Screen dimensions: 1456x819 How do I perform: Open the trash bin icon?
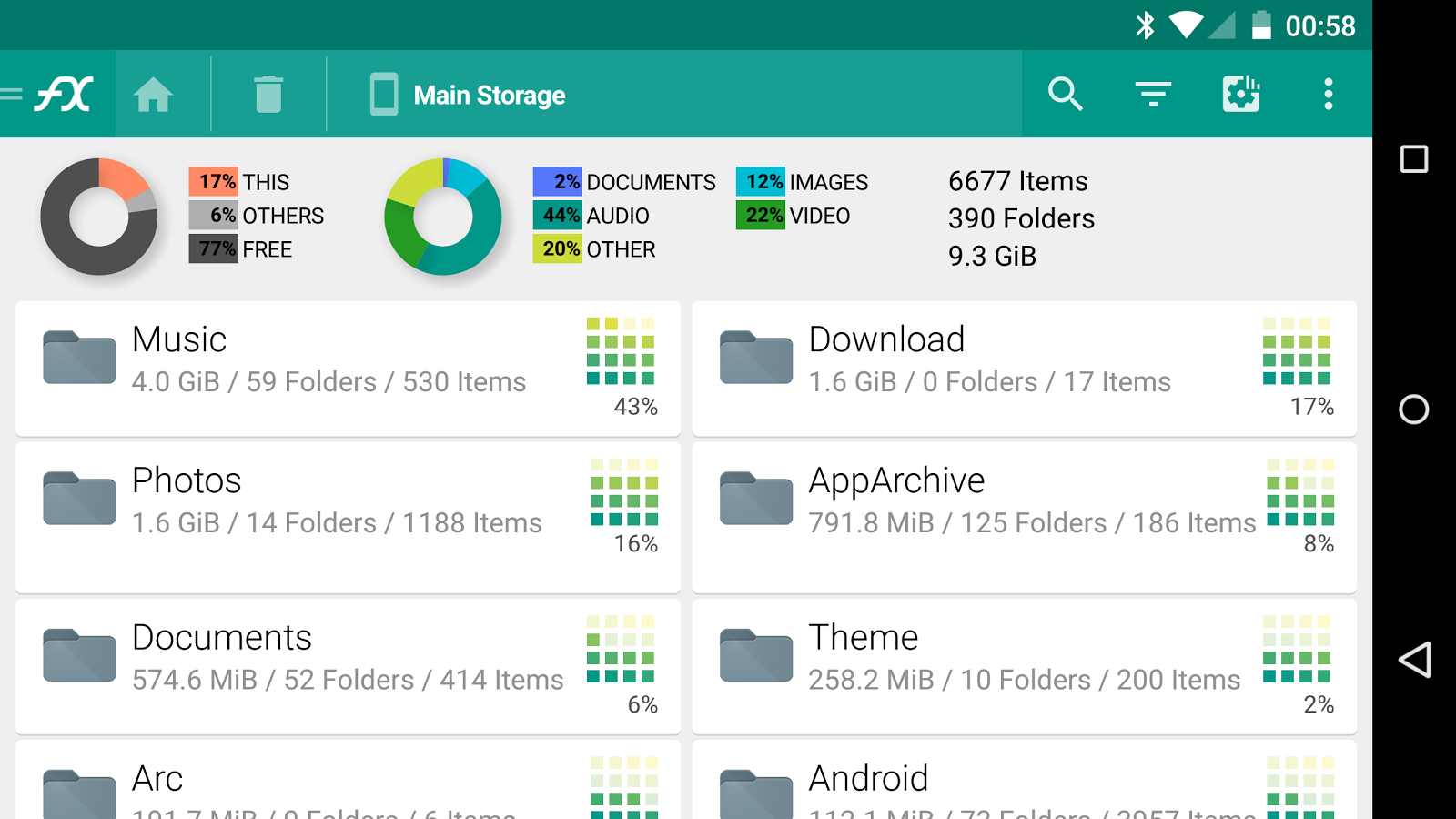(268, 95)
